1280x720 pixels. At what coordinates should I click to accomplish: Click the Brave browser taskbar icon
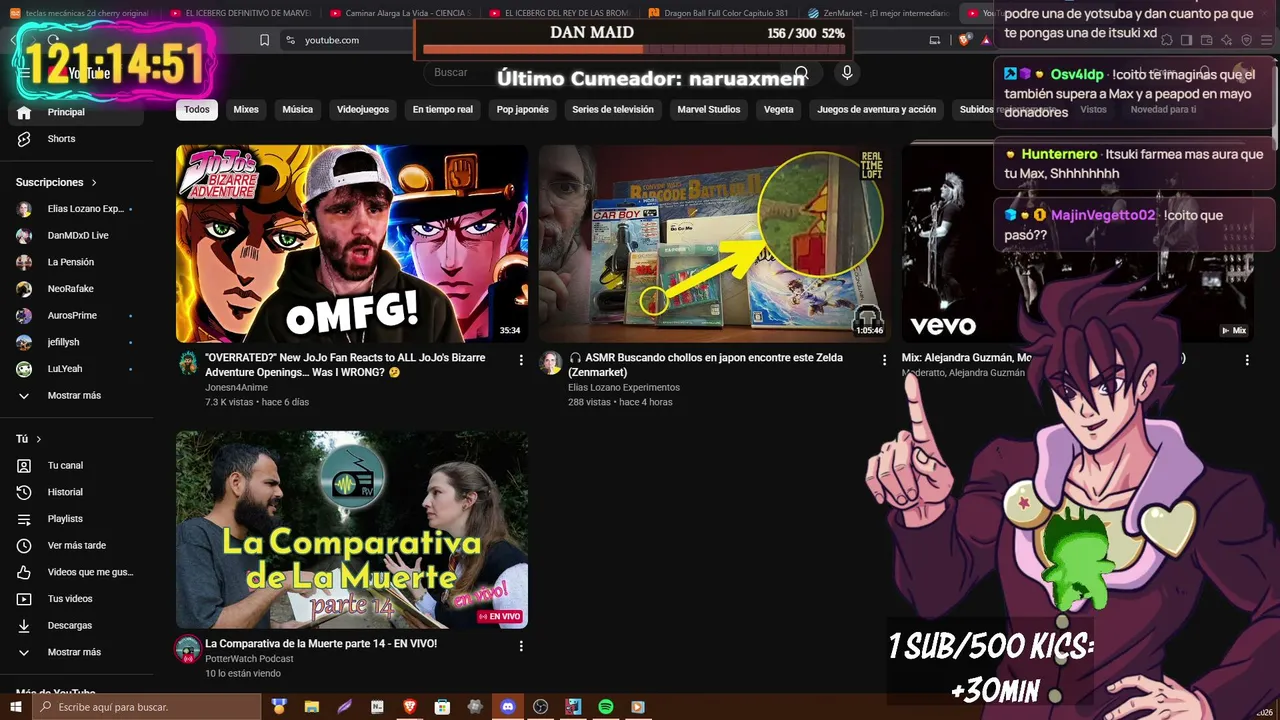pyautogui.click(x=409, y=707)
